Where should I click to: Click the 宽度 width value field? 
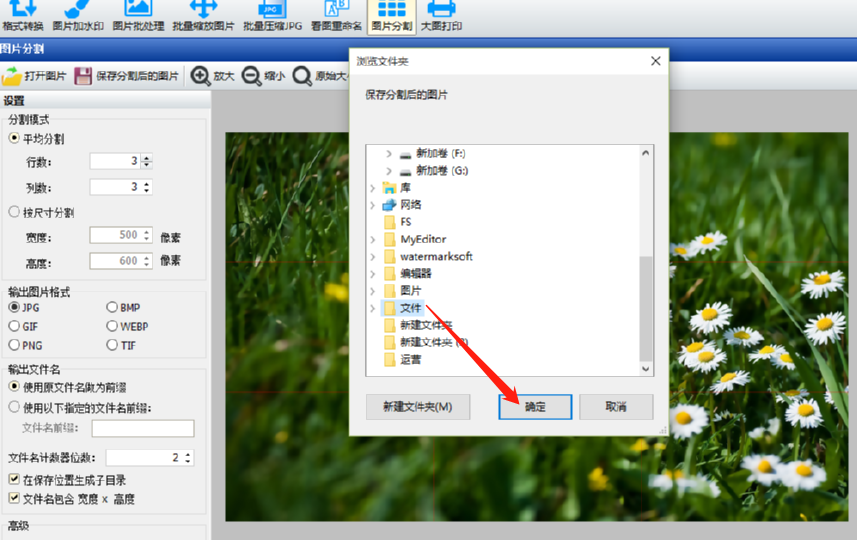click(121, 235)
